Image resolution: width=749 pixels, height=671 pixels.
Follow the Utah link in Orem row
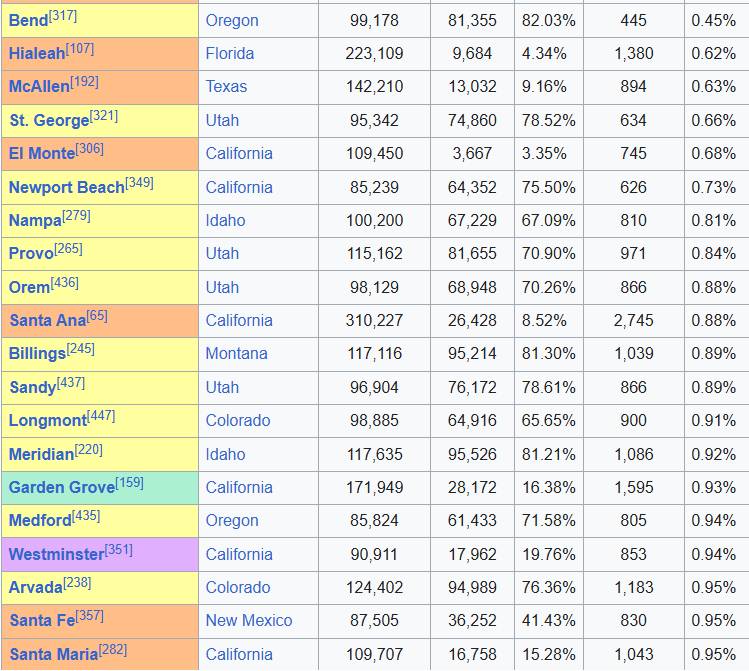tap(222, 287)
